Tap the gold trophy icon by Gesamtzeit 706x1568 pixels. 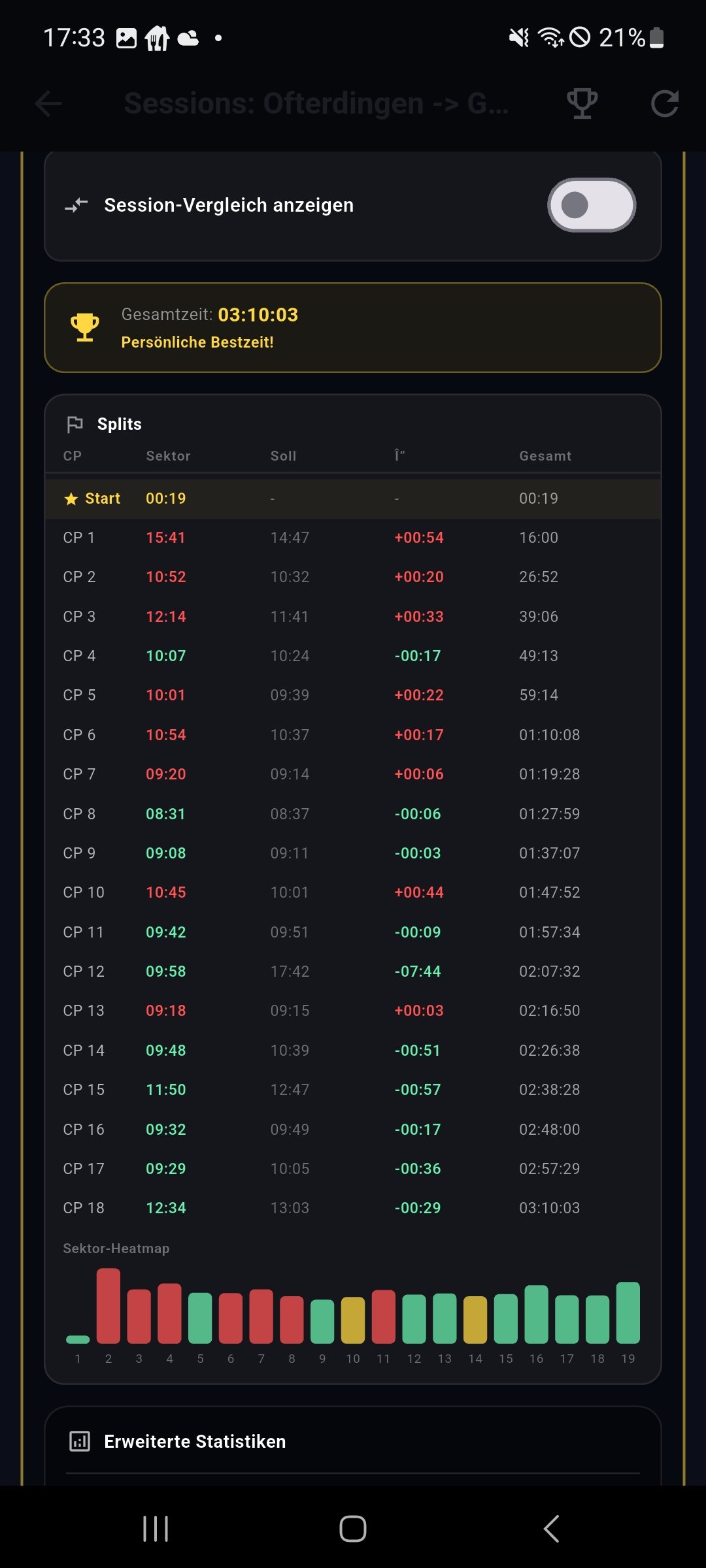coord(85,327)
